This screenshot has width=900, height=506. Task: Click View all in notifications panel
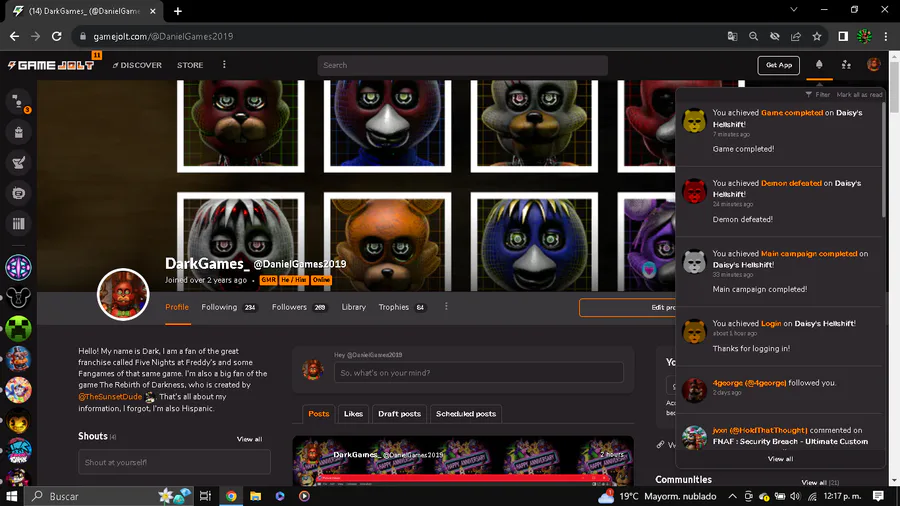[x=780, y=459]
